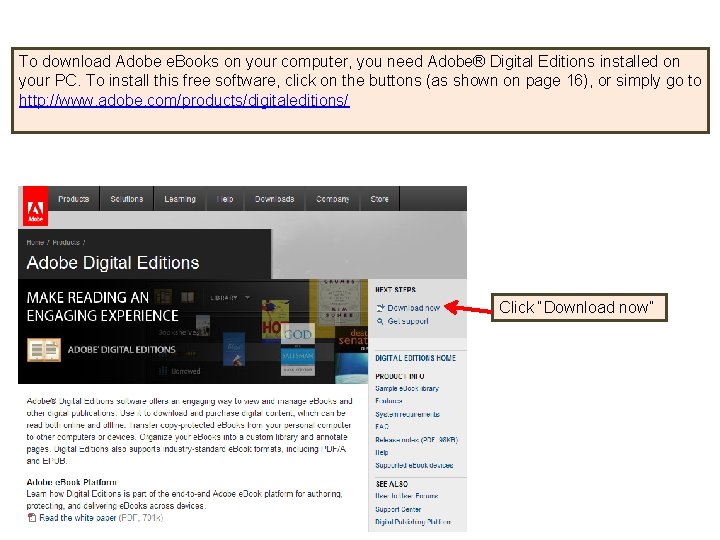Click the magnifier icon beside Get support

[380, 321]
